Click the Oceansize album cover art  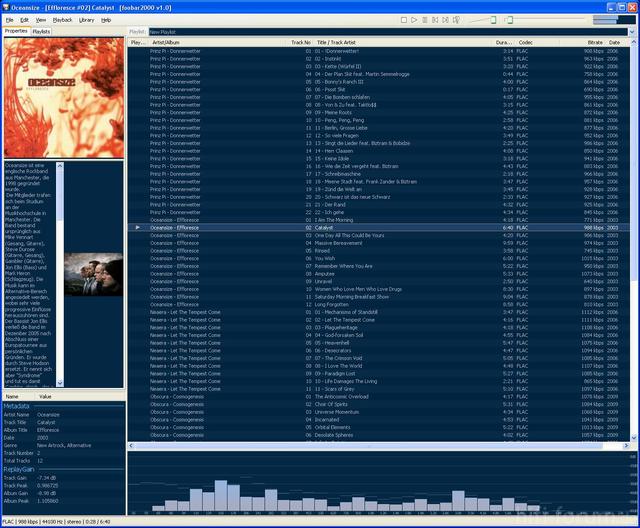pyautogui.click(x=64, y=98)
